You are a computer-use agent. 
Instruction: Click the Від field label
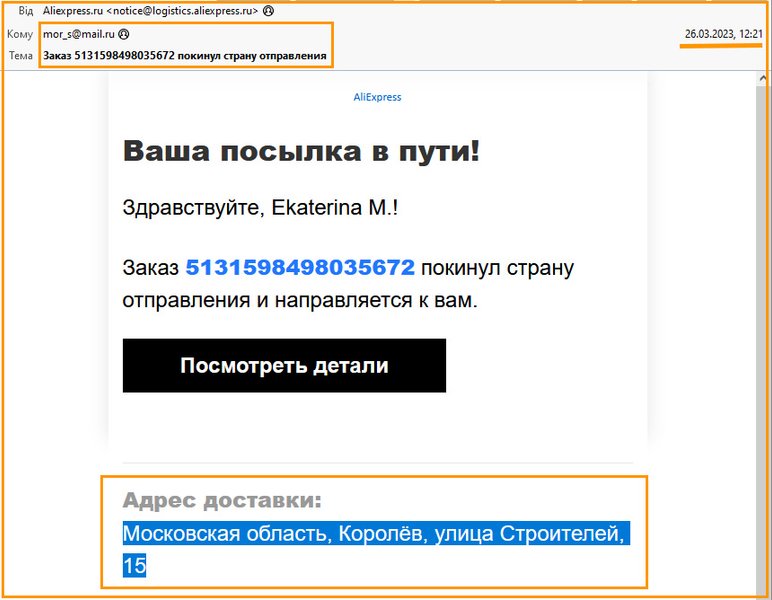coord(26,11)
